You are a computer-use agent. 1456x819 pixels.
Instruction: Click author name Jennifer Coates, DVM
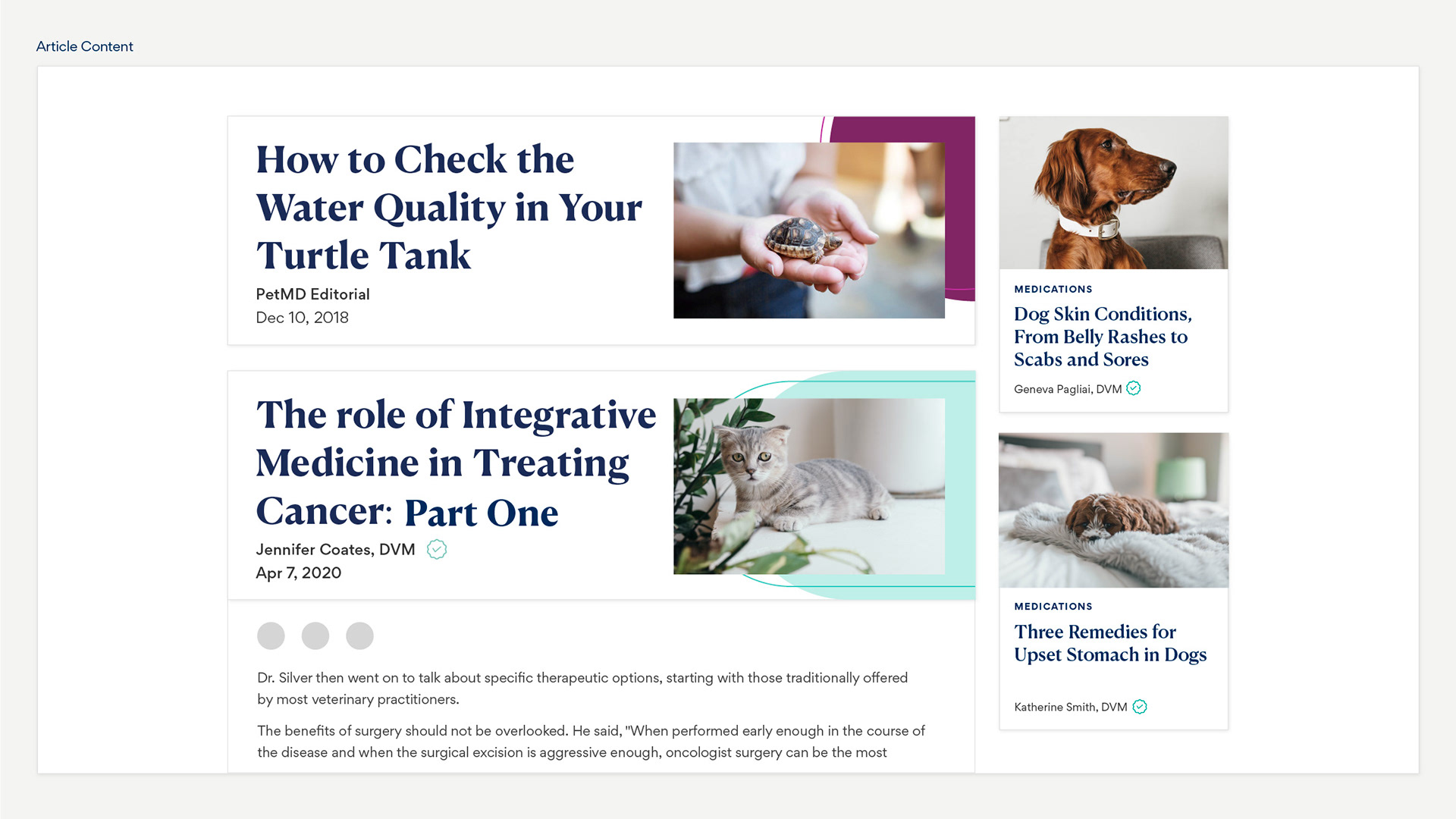point(335,549)
